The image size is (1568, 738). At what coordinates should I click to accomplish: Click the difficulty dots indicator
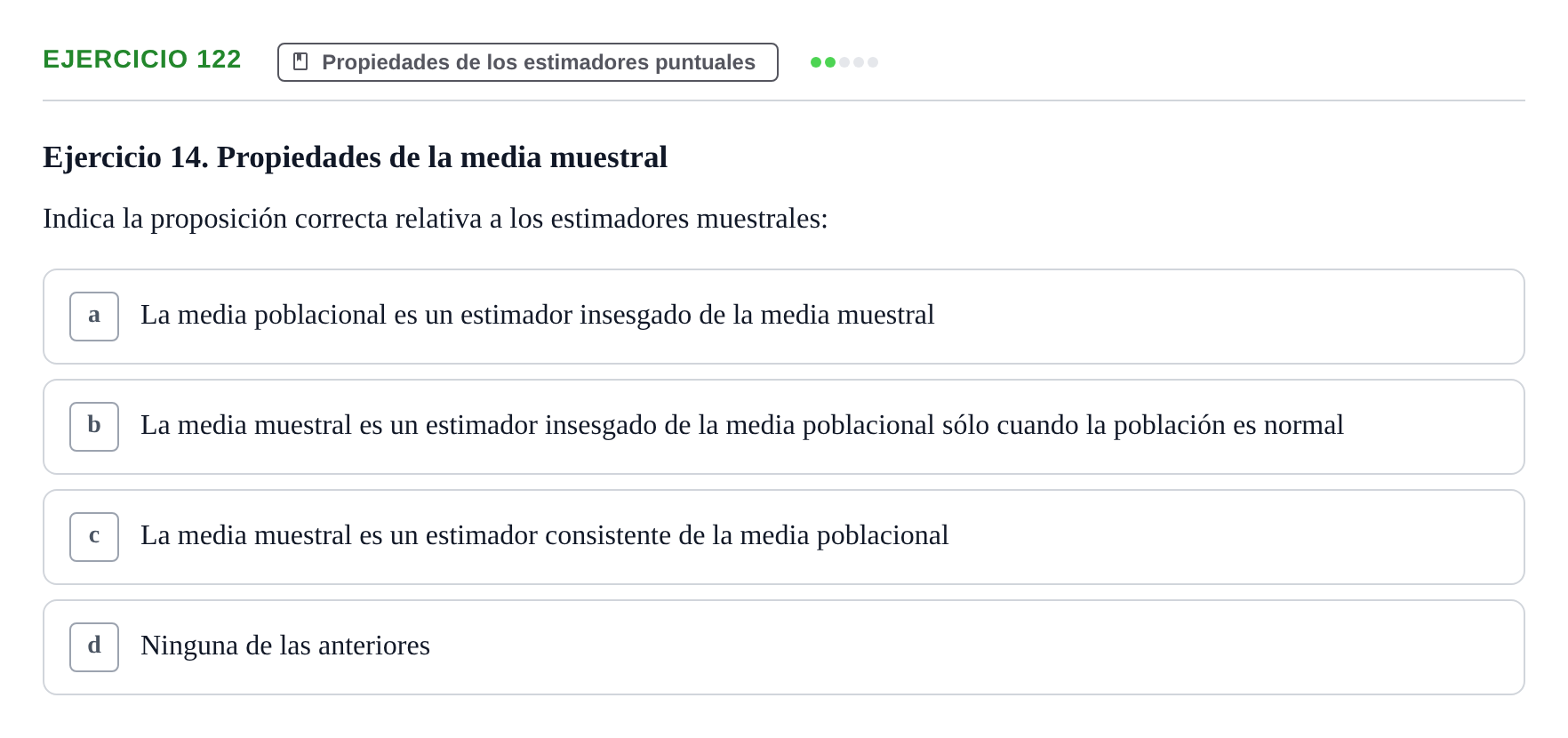(x=844, y=62)
